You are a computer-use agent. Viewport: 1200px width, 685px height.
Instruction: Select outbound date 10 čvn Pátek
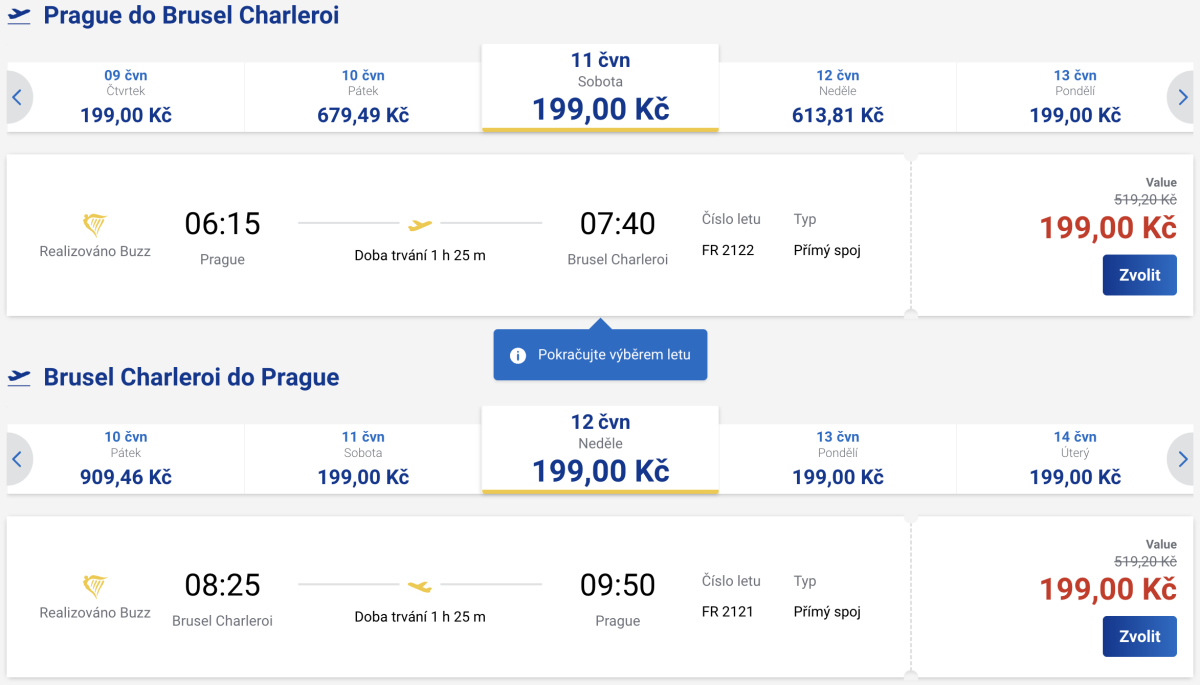pyautogui.click(x=363, y=97)
